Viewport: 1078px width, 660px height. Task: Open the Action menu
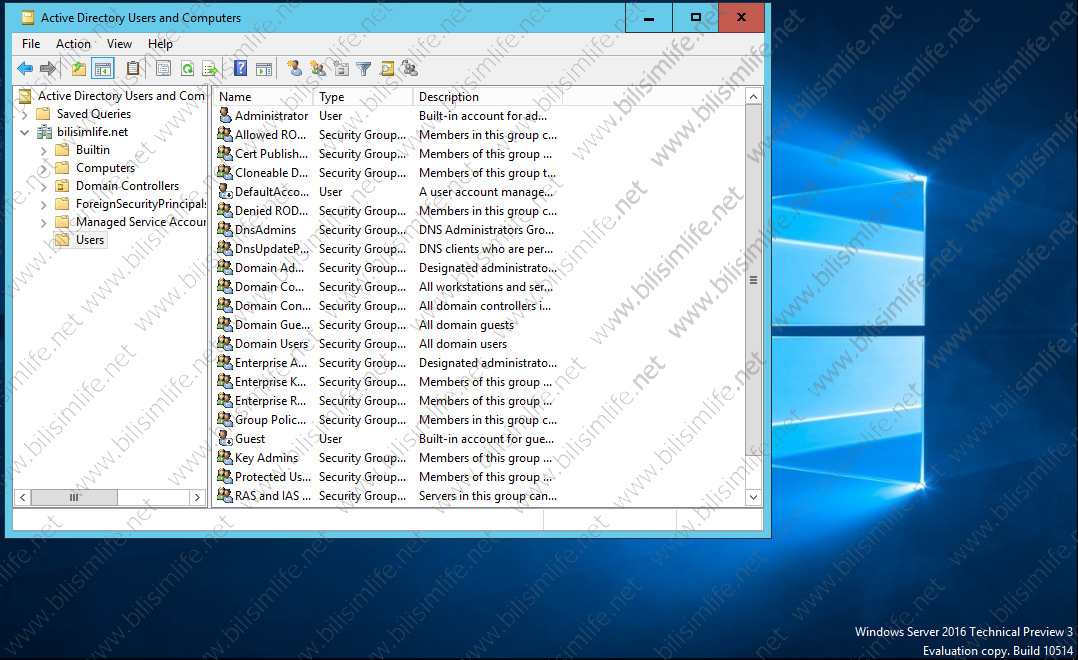pos(73,43)
